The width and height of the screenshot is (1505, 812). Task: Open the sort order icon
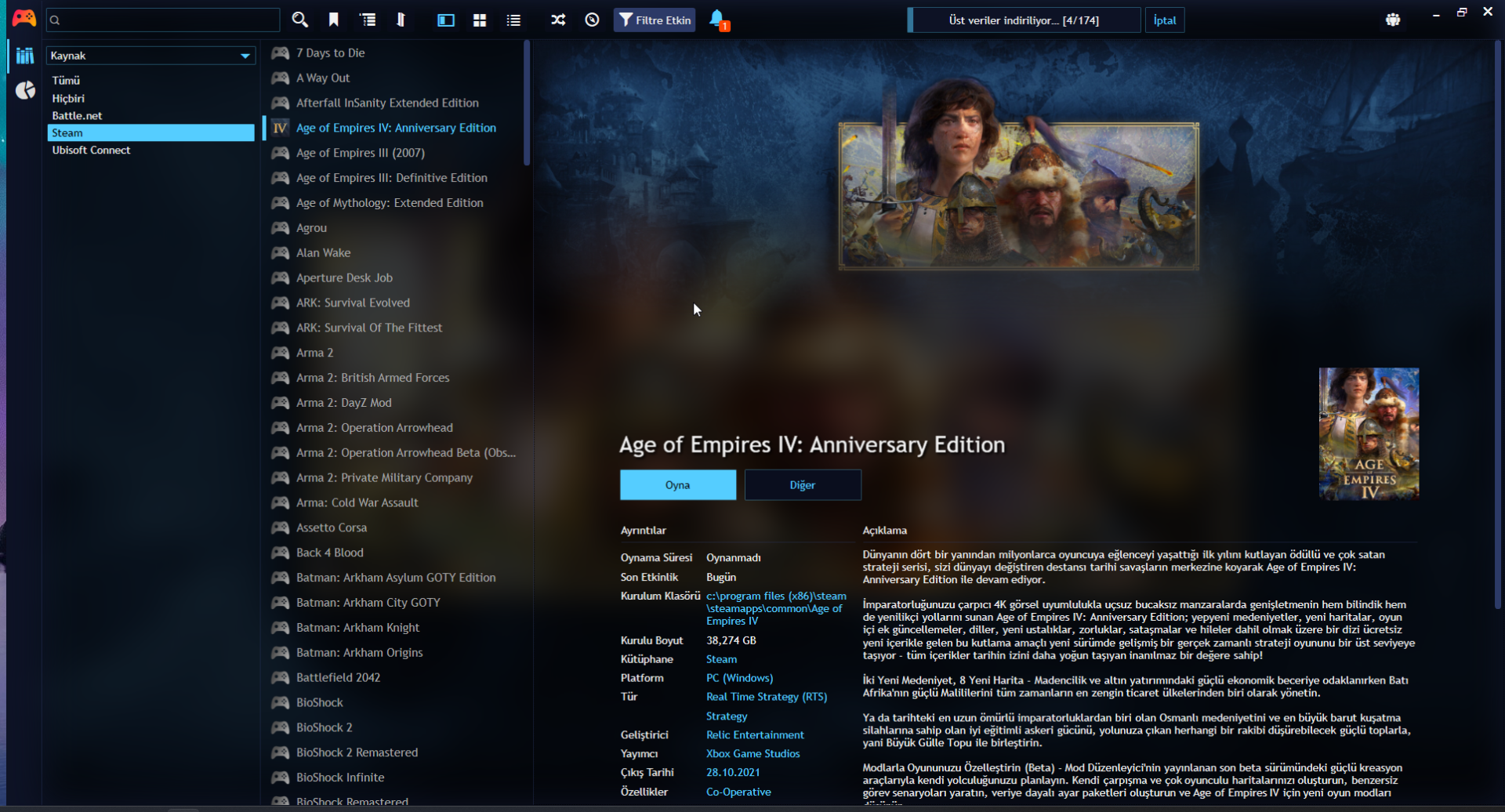tap(401, 20)
